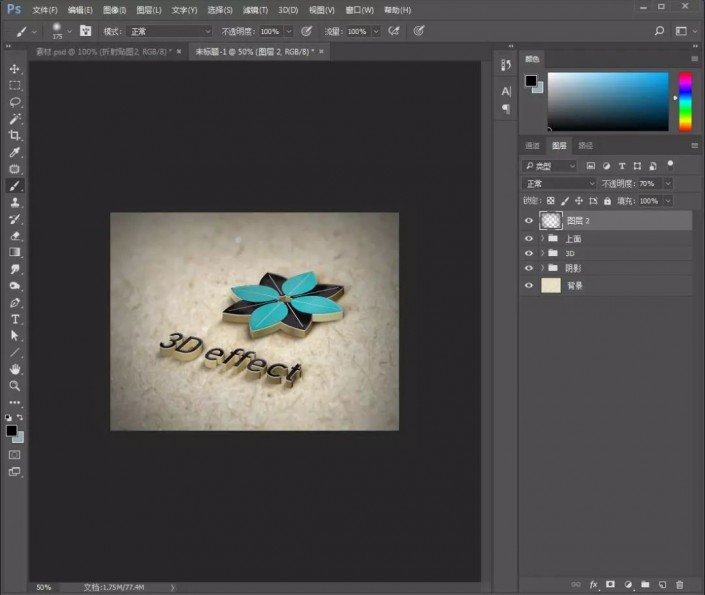The image size is (705, 595).
Task: Switch to the 通道 panel tab
Action: 532,146
